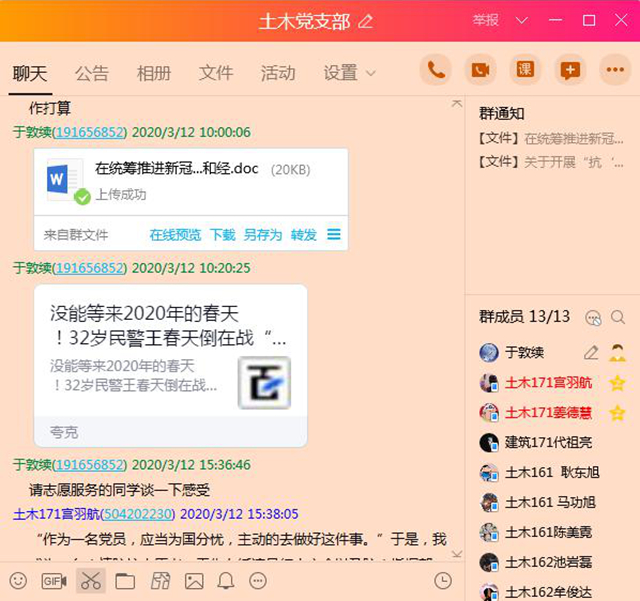Edit the group name with the pencil icon
Image resolution: width=640 pixels, height=601 pixels.
[366, 21]
